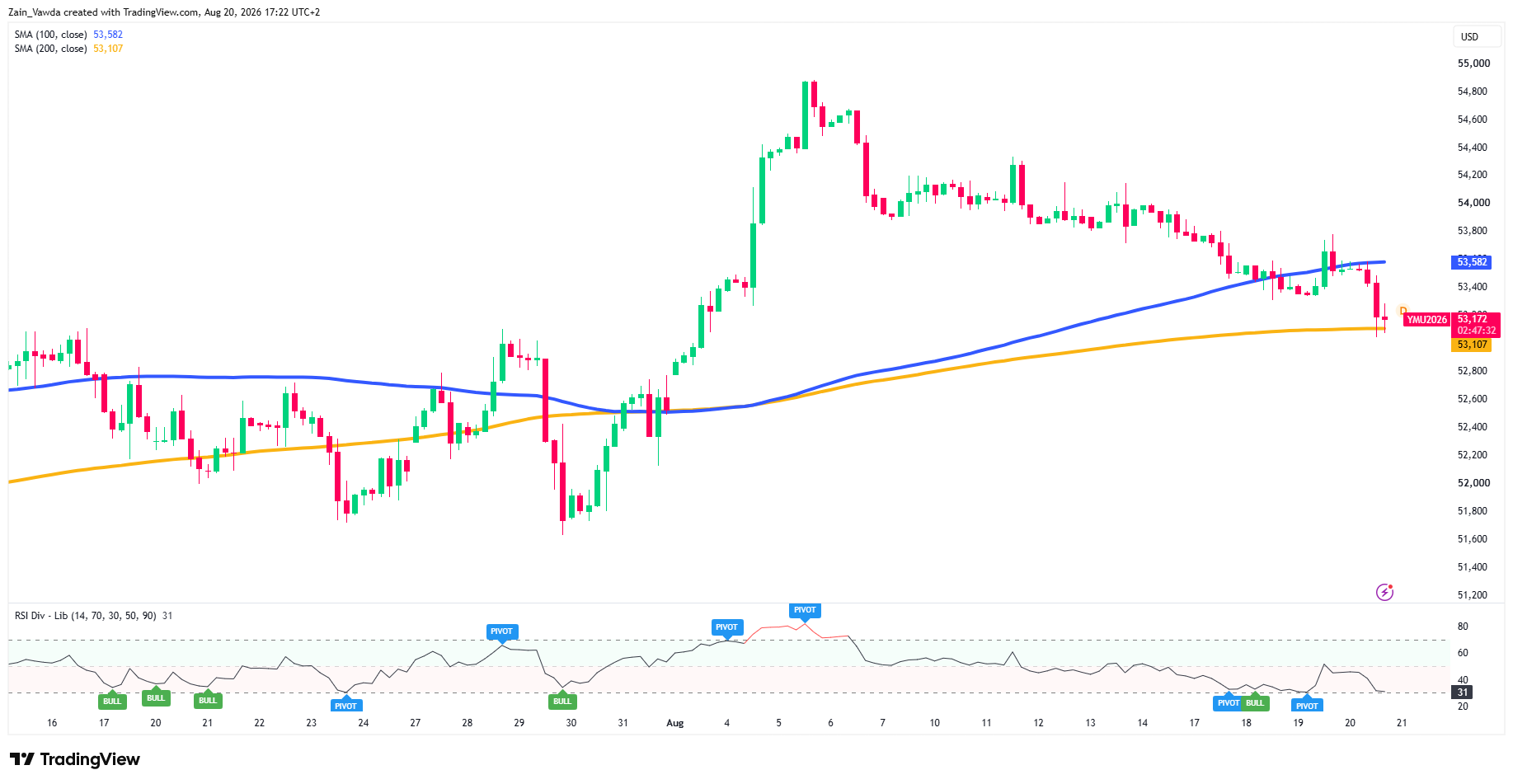
Task: Click the TradingView logo at bottom left
Action: (x=75, y=759)
